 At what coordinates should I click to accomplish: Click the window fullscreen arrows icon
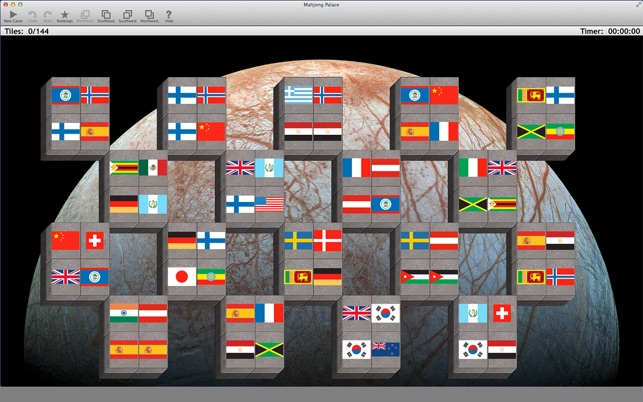point(638,4)
